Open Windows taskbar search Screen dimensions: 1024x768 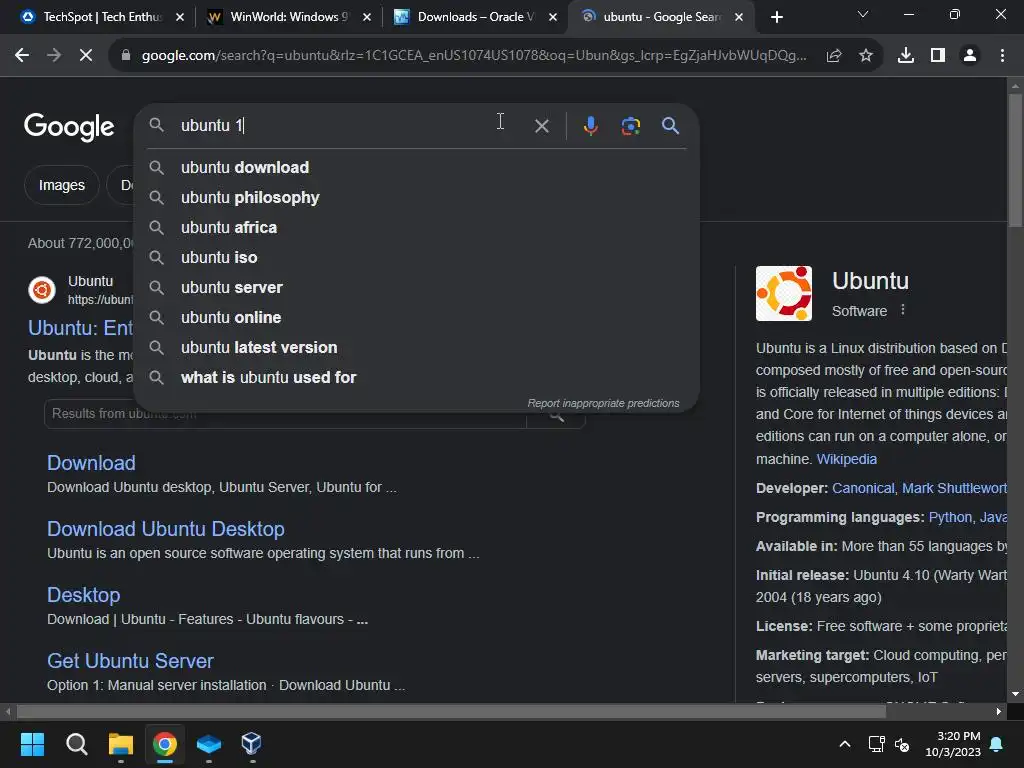[76, 744]
